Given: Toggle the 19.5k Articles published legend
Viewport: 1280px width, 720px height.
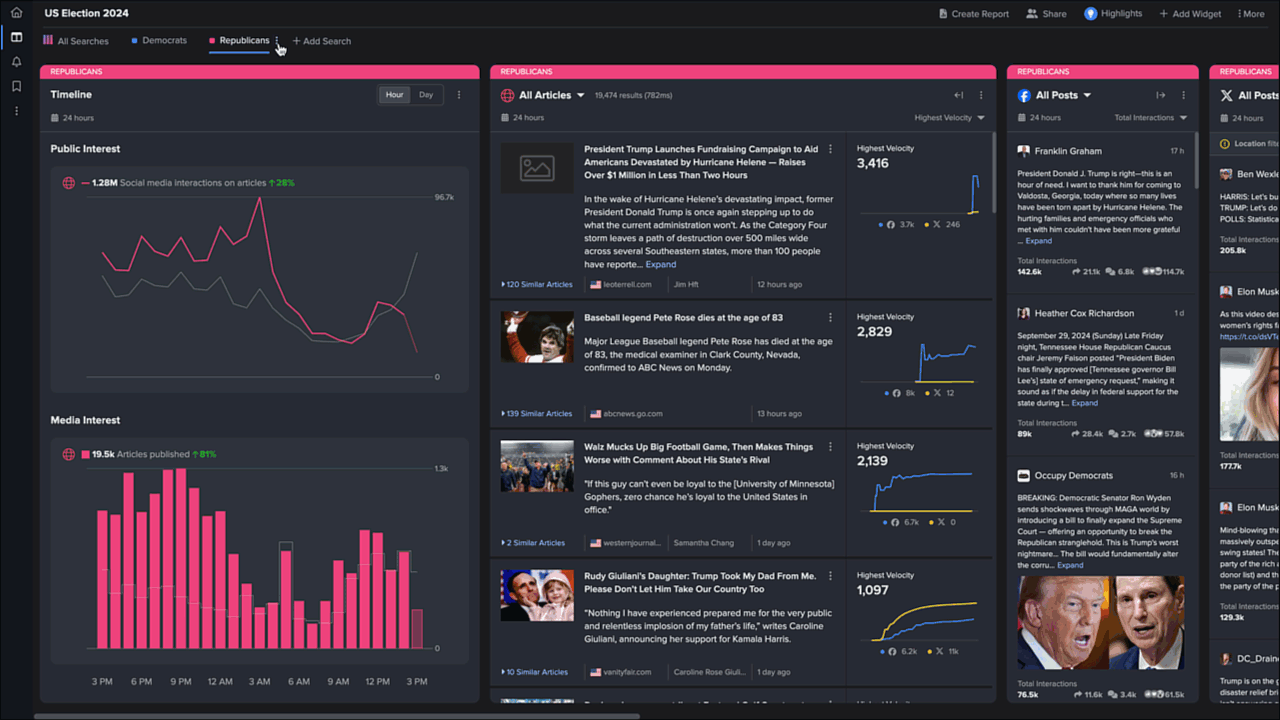Looking at the screenshot, I should 69,453.
